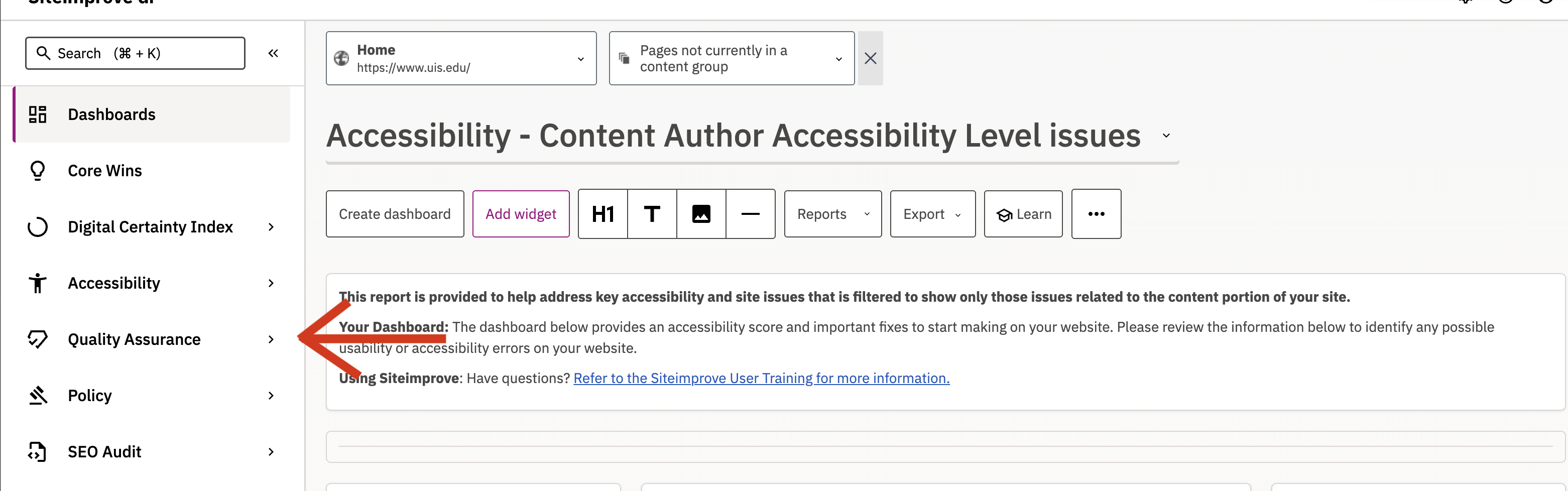This screenshot has height=491, width=1568.
Task: Add a divider using the line widget icon
Action: pos(750,213)
